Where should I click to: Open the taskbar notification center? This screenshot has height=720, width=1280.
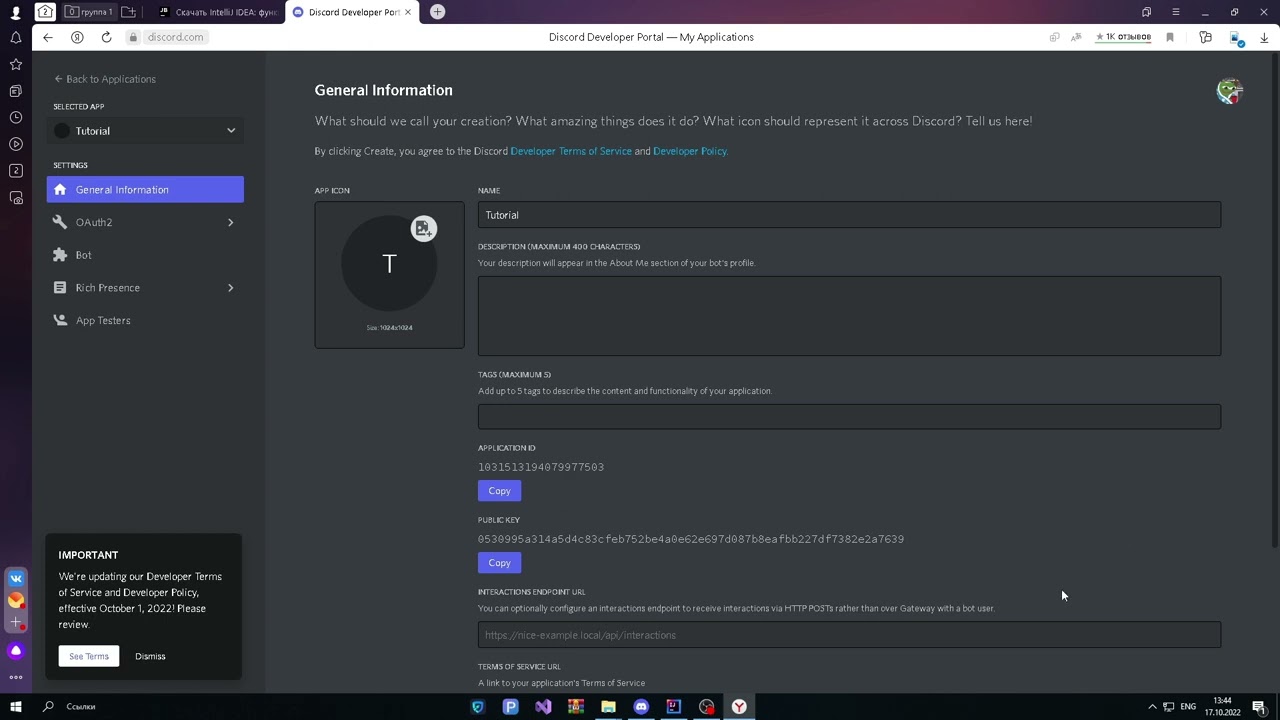(x=1259, y=707)
